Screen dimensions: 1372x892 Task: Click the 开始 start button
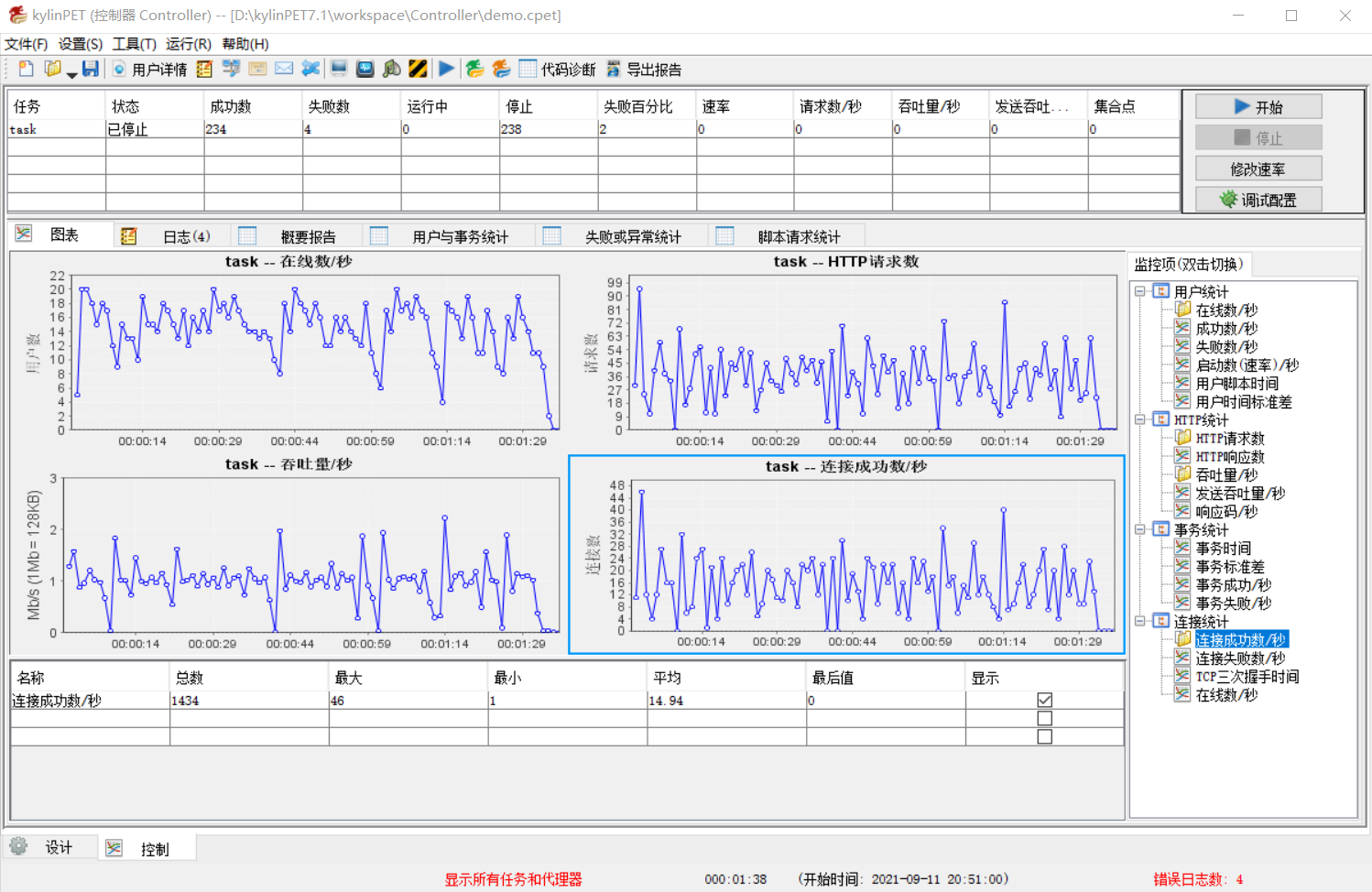pyautogui.click(x=1258, y=106)
